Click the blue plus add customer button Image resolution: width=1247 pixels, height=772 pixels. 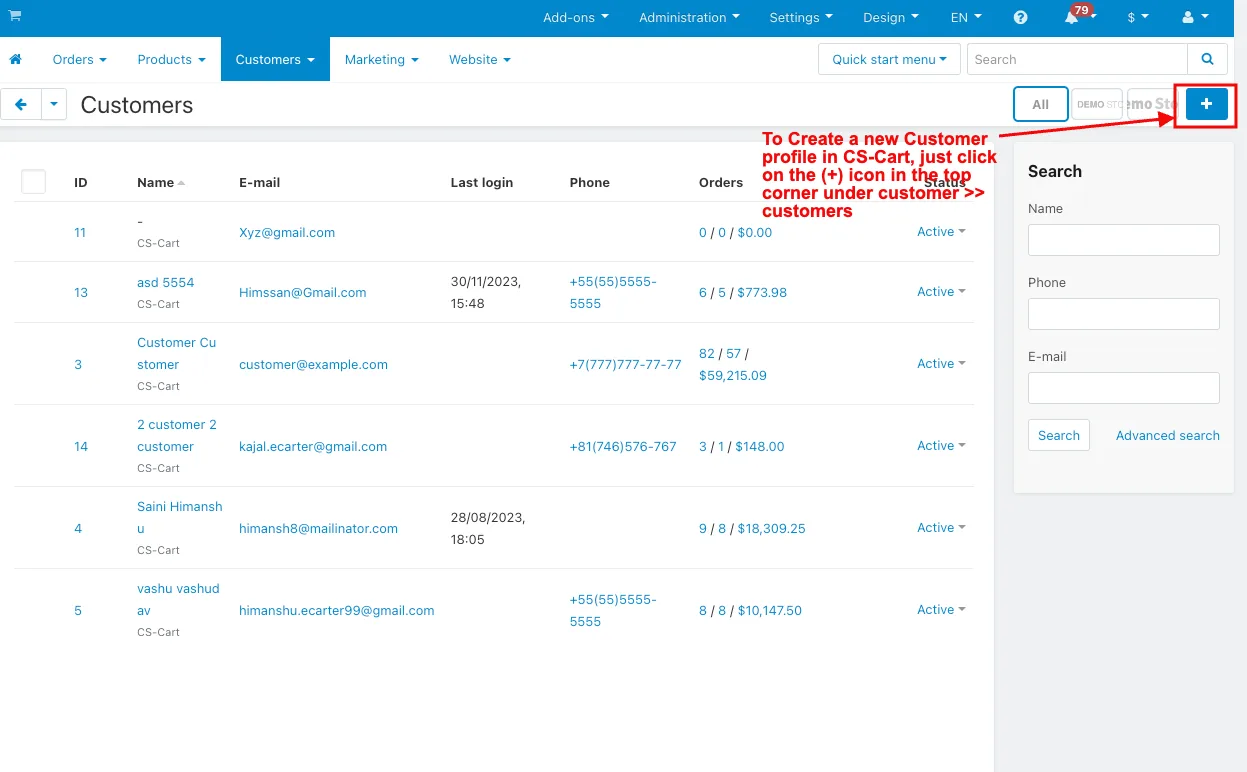[x=1207, y=104]
